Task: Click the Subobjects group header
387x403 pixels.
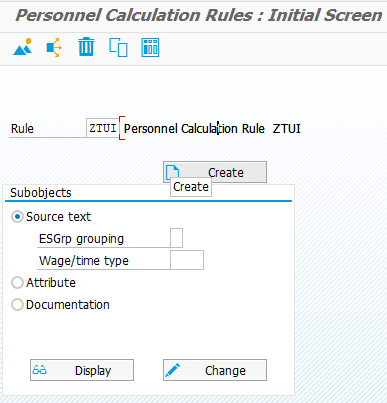Action: coord(41,193)
